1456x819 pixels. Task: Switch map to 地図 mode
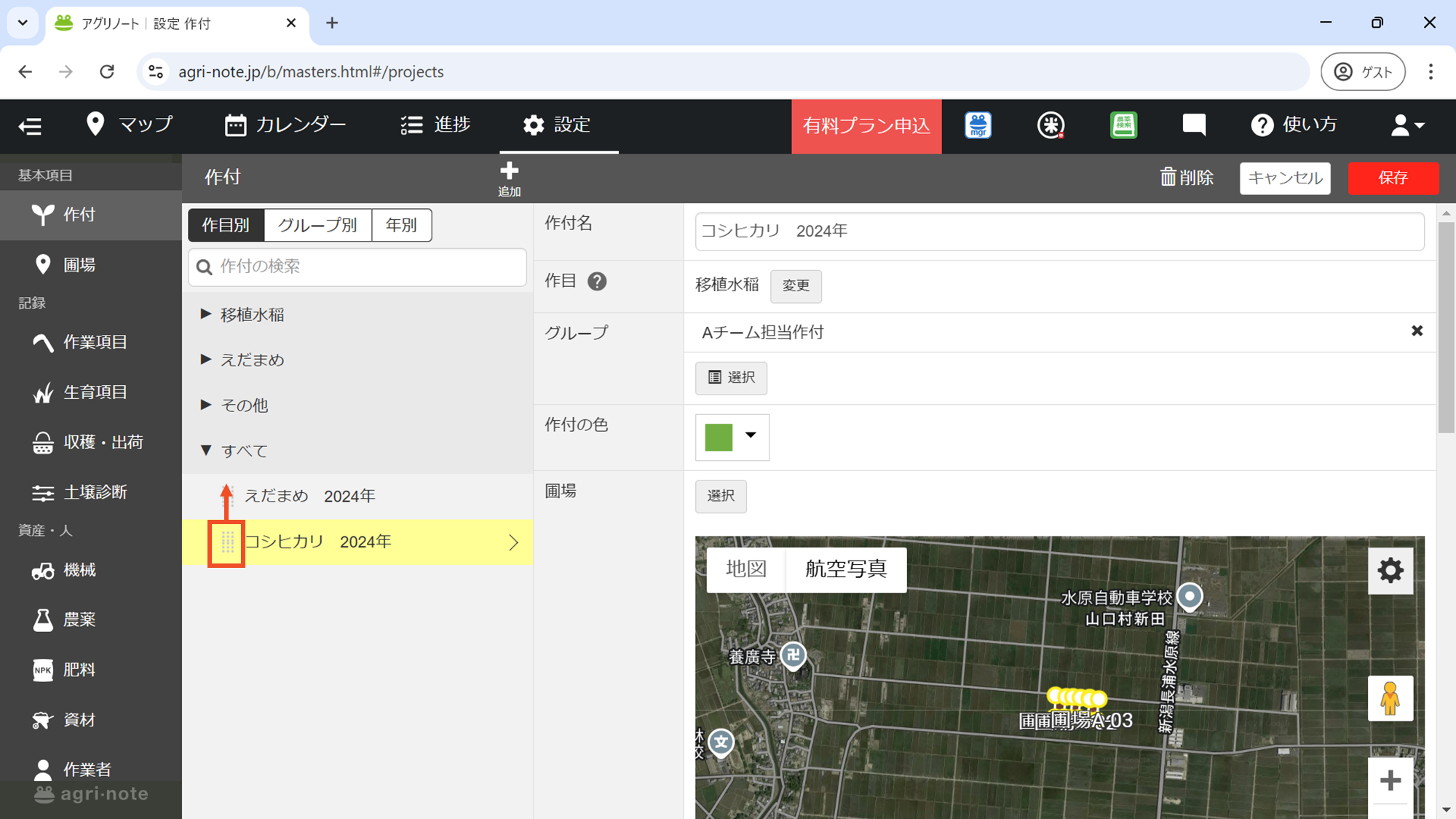click(746, 569)
